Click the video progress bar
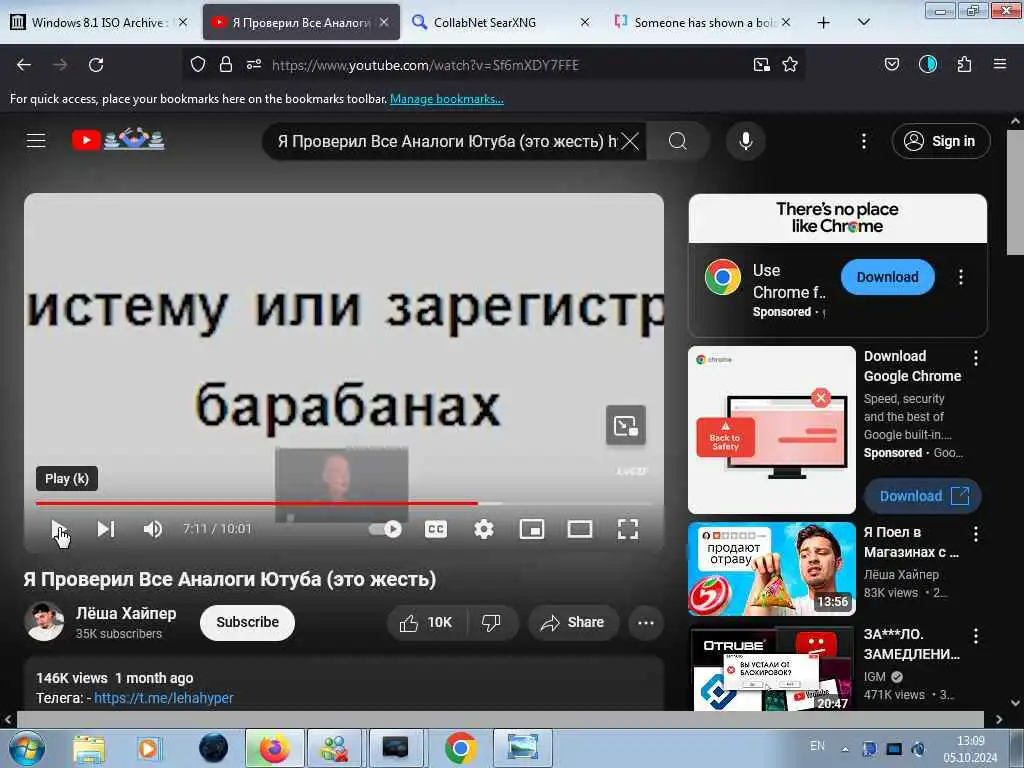Screen dimensions: 1024x768 pos(344,504)
